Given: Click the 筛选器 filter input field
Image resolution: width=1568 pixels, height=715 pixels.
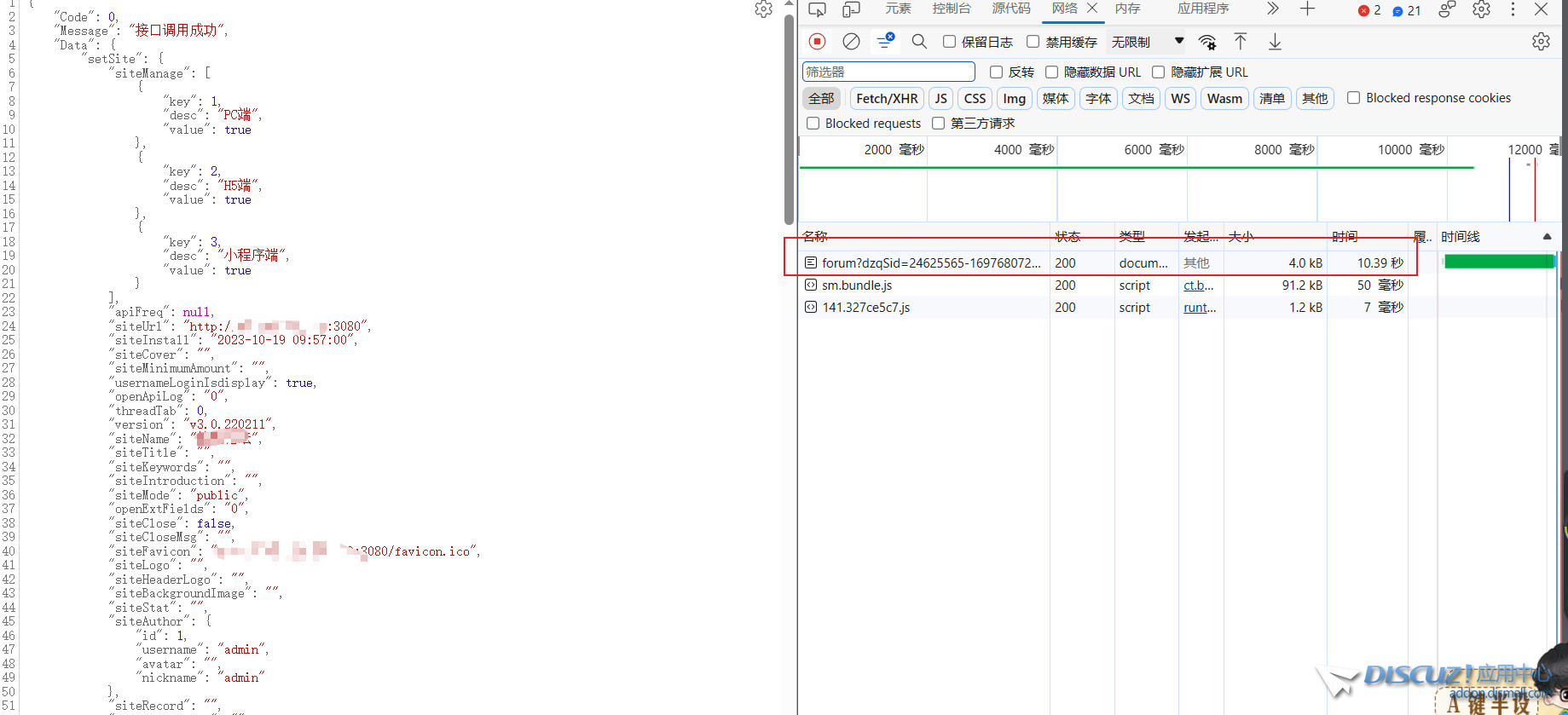Looking at the screenshot, I should tap(888, 72).
